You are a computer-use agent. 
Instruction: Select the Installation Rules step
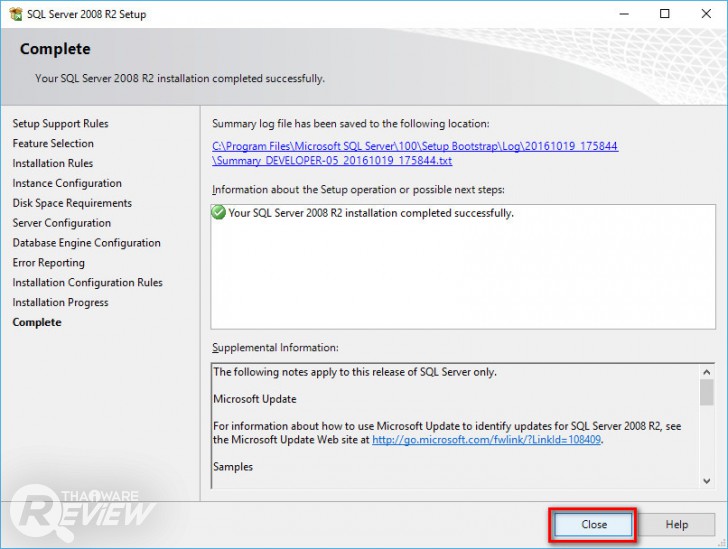tap(52, 163)
